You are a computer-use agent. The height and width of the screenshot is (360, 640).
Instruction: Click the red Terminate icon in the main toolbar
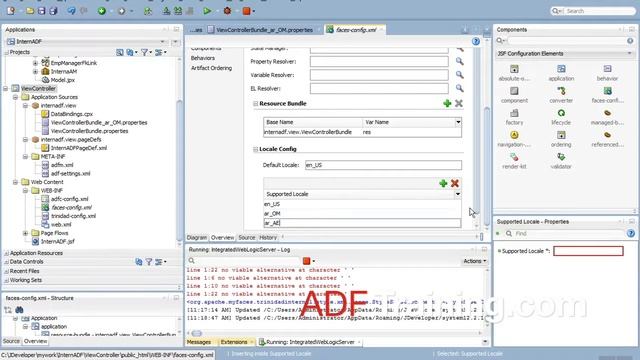pos(247,11)
